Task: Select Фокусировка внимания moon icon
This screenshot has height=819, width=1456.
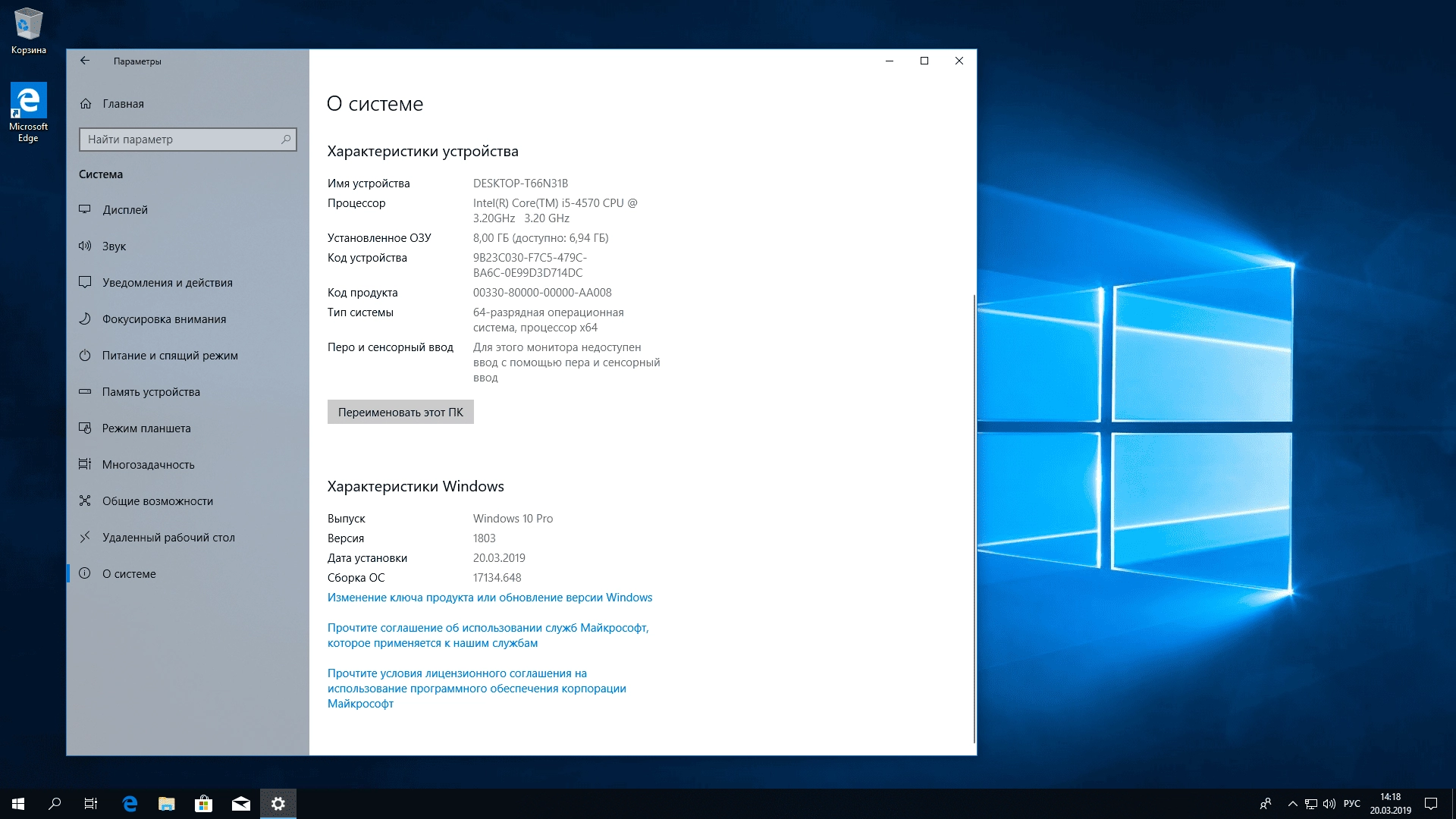Action: [x=85, y=318]
